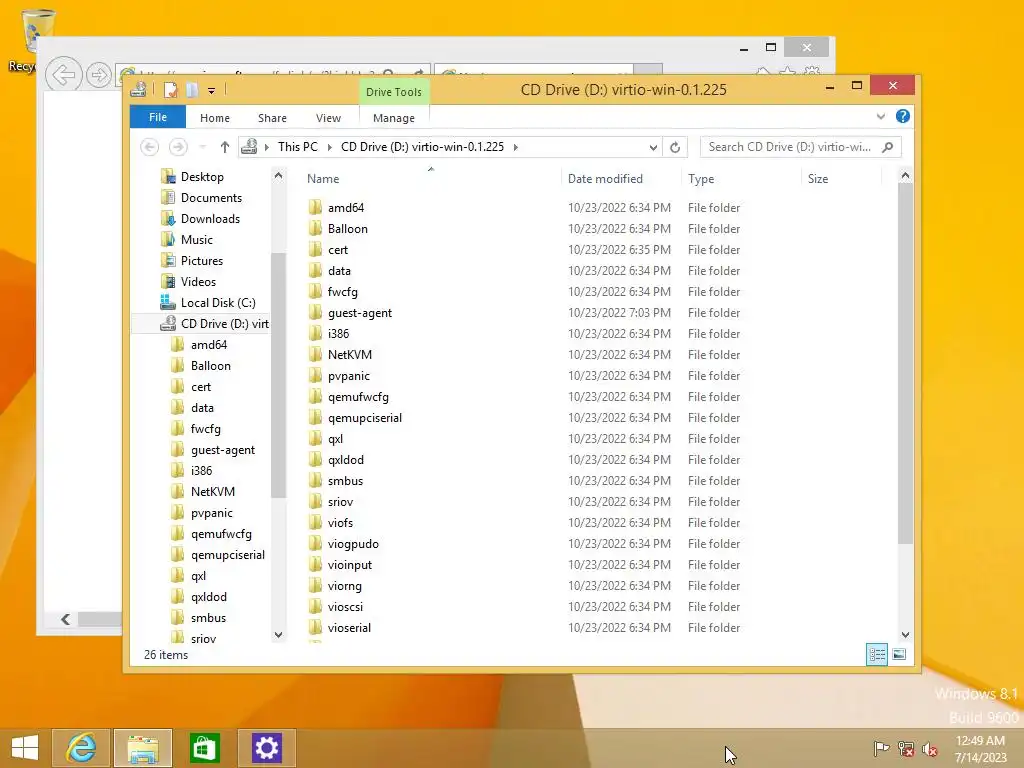Click New Folder quick access toolbar icon
The height and width of the screenshot is (768, 1024).
pos(191,90)
